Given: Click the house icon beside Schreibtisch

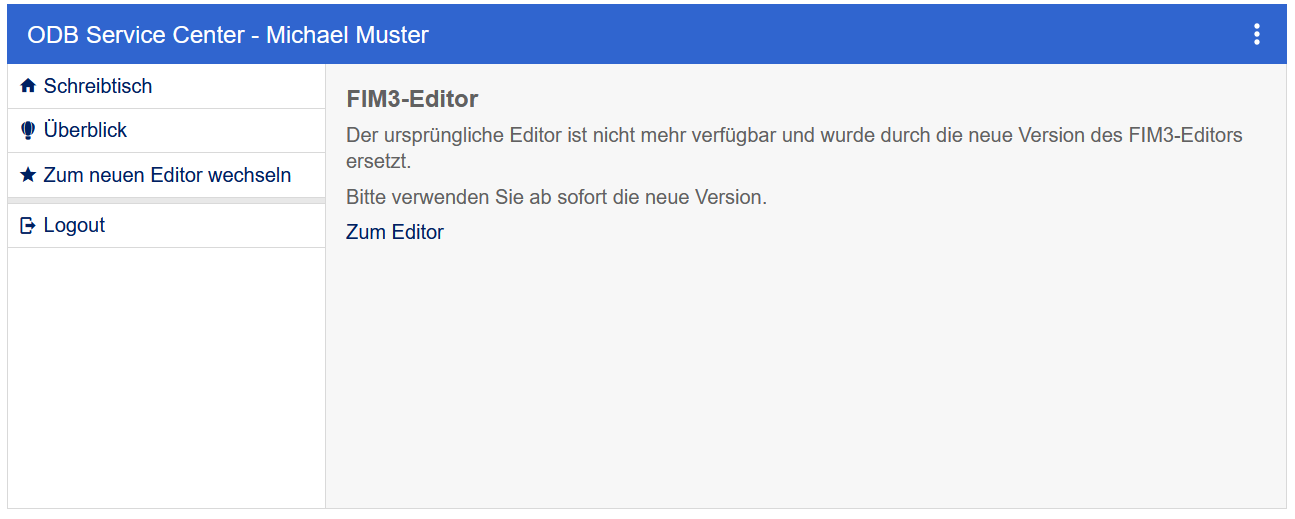Looking at the screenshot, I should coord(28,86).
